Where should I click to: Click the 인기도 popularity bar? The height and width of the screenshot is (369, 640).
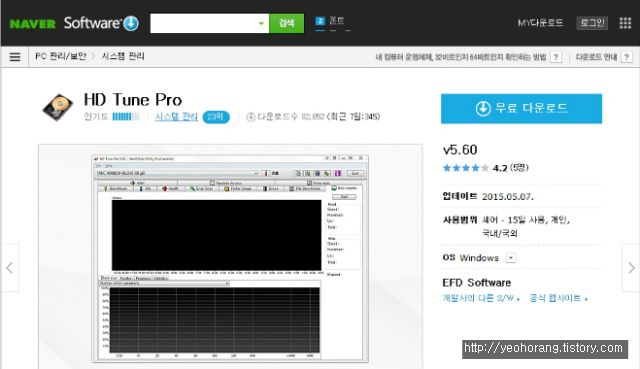point(126,117)
